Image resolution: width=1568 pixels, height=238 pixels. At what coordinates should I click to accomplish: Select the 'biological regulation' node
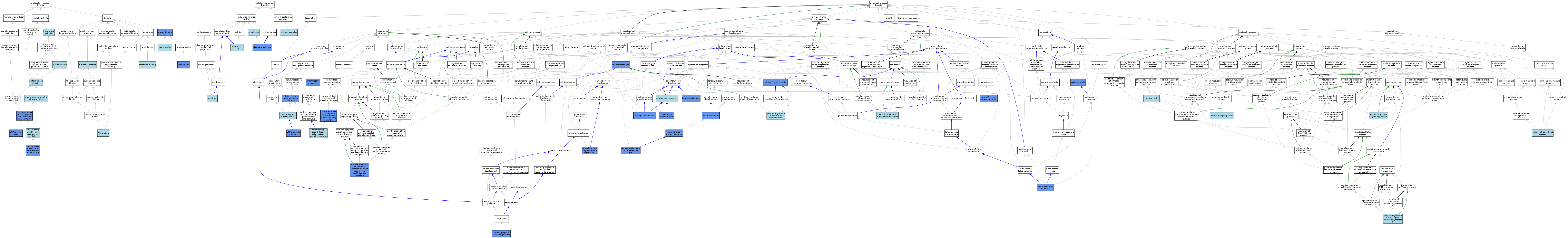(x=908, y=18)
